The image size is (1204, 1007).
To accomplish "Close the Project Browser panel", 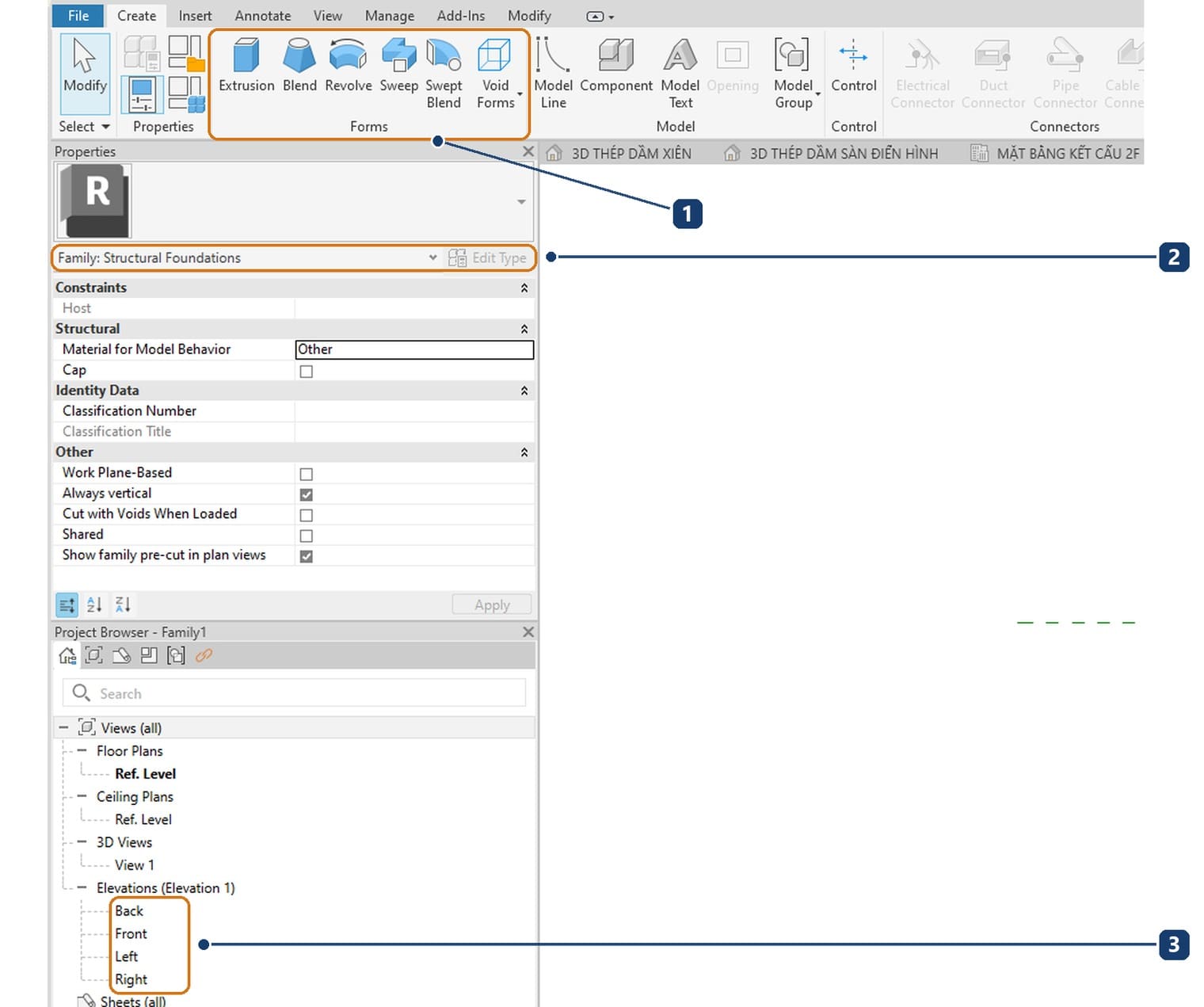I will [x=528, y=632].
